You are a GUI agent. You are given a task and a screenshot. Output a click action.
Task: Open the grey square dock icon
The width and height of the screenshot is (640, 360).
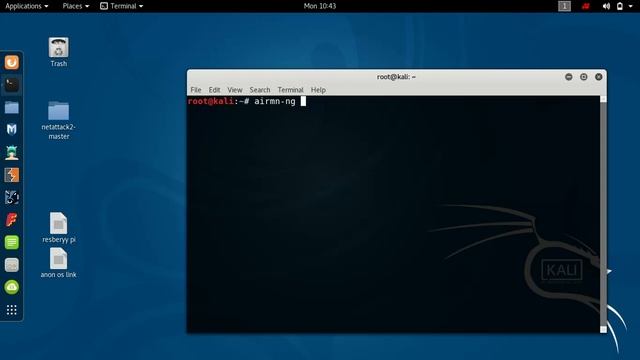pyautogui.click(x=12, y=265)
